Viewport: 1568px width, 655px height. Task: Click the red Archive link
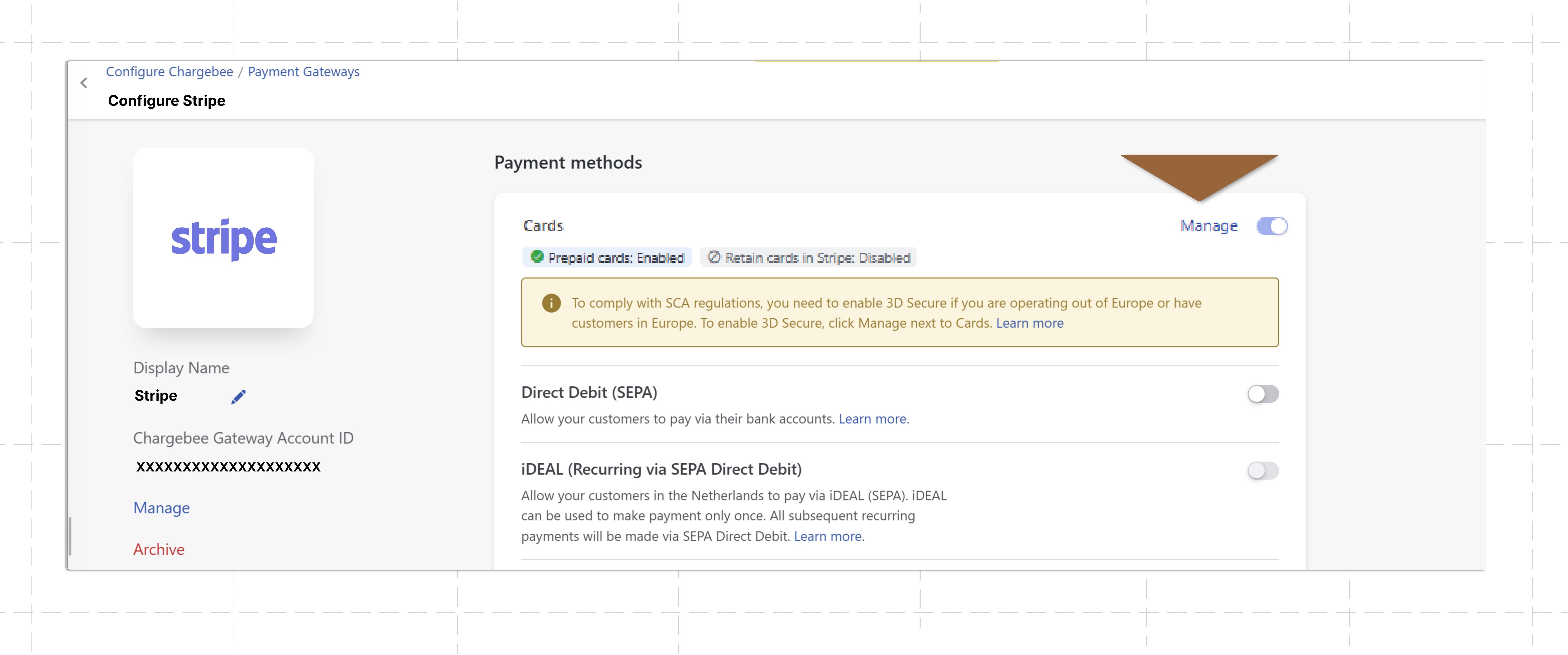pyautogui.click(x=159, y=549)
